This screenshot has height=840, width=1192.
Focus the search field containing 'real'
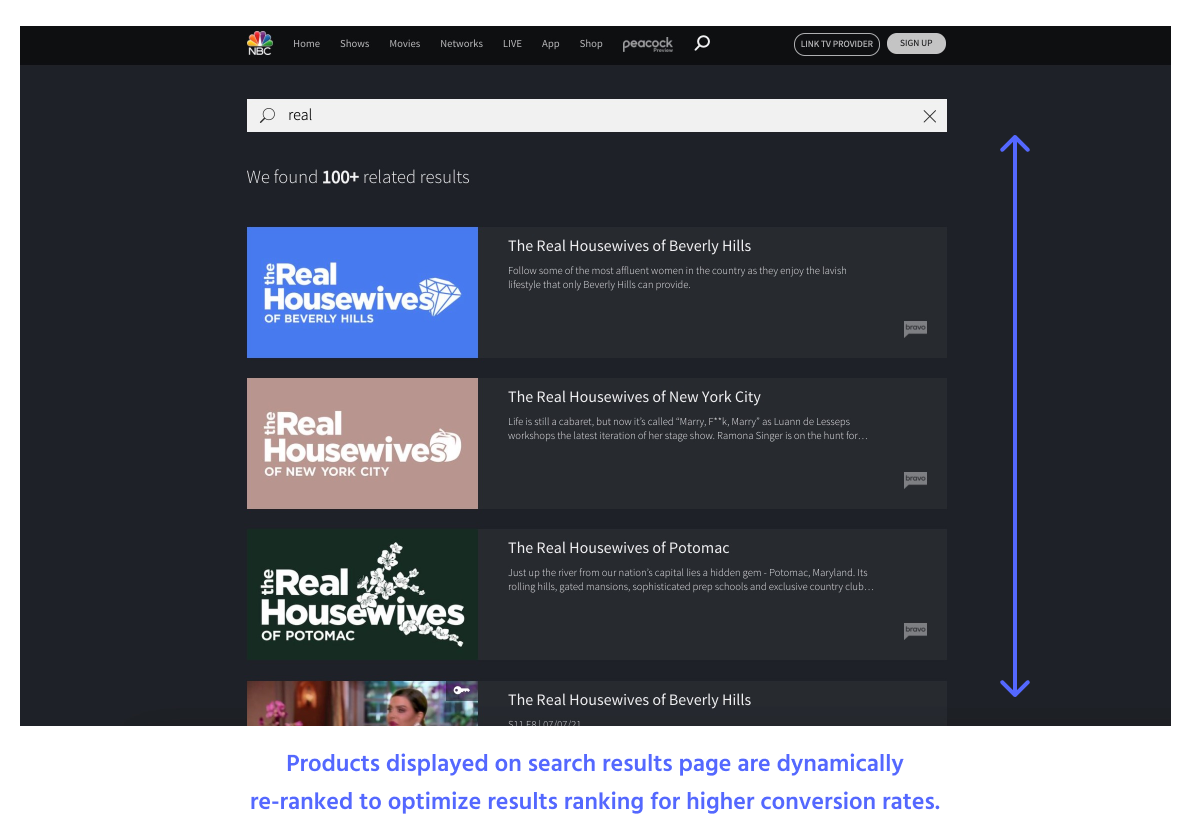coord(597,116)
